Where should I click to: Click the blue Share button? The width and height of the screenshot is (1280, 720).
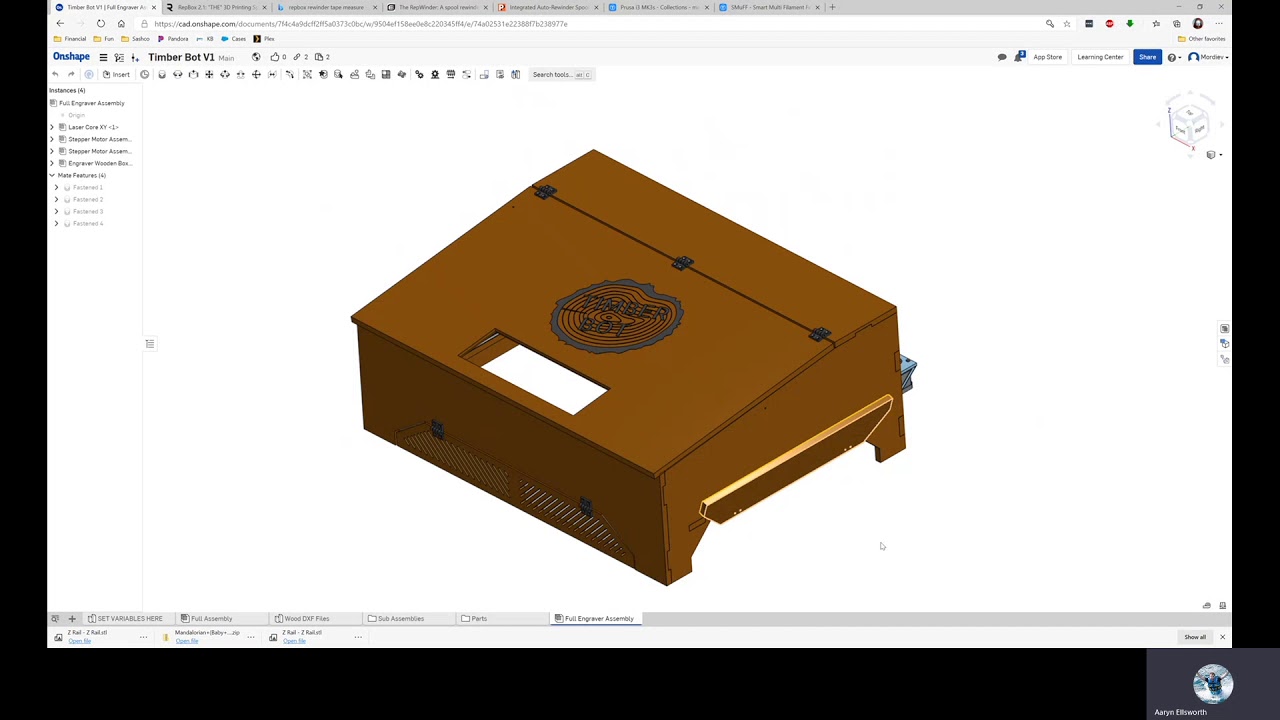tap(1147, 57)
